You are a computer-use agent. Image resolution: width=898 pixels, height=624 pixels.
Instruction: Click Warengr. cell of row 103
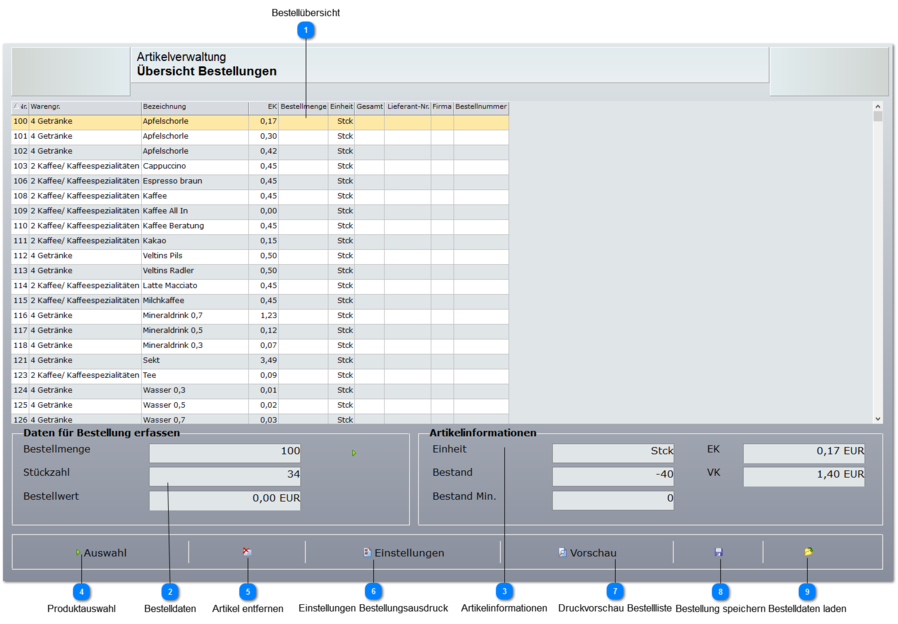(x=85, y=166)
